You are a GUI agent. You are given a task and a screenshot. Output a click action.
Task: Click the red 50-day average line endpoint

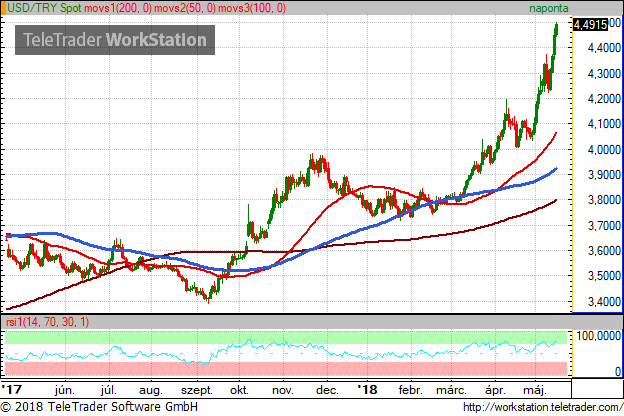pyautogui.click(x=556, y=133)
